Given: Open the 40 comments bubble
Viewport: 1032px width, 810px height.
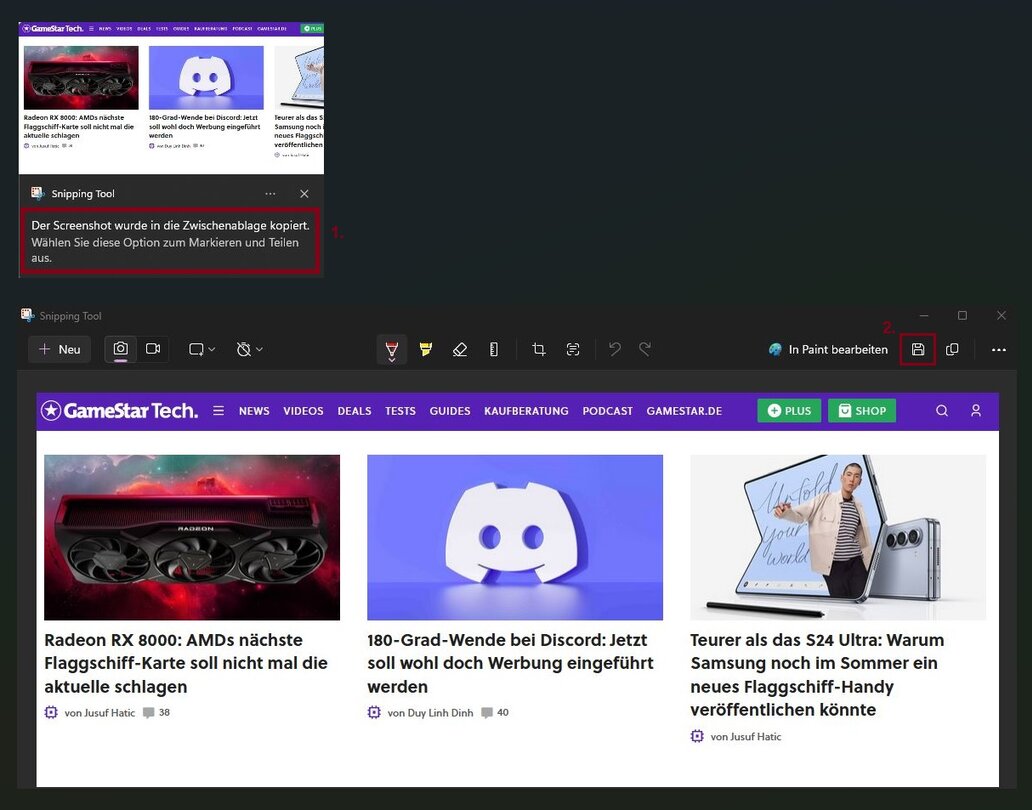Looking at the screenshot, I should [495, 713].
